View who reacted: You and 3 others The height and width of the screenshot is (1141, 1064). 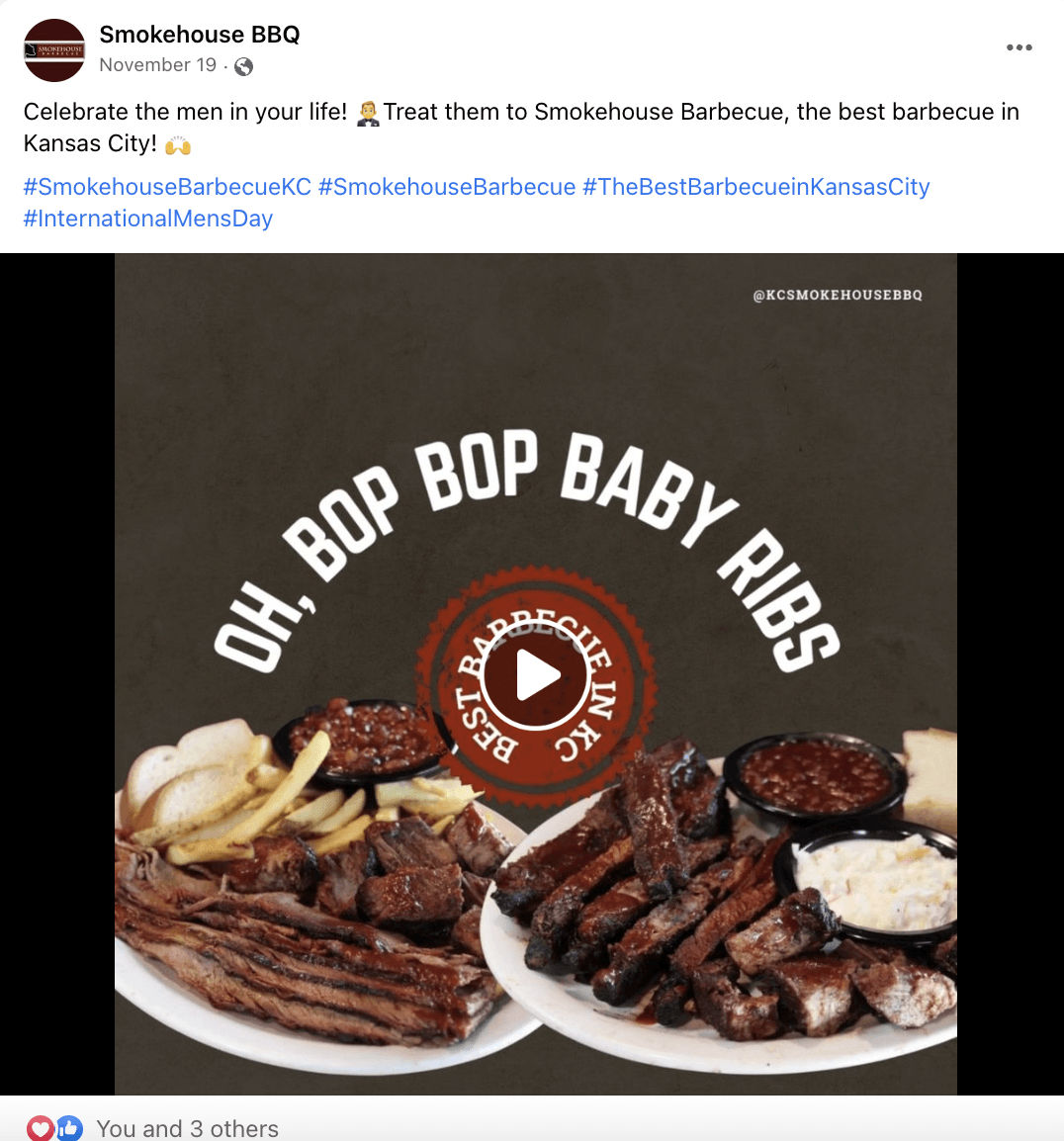tap(188, 1128)
